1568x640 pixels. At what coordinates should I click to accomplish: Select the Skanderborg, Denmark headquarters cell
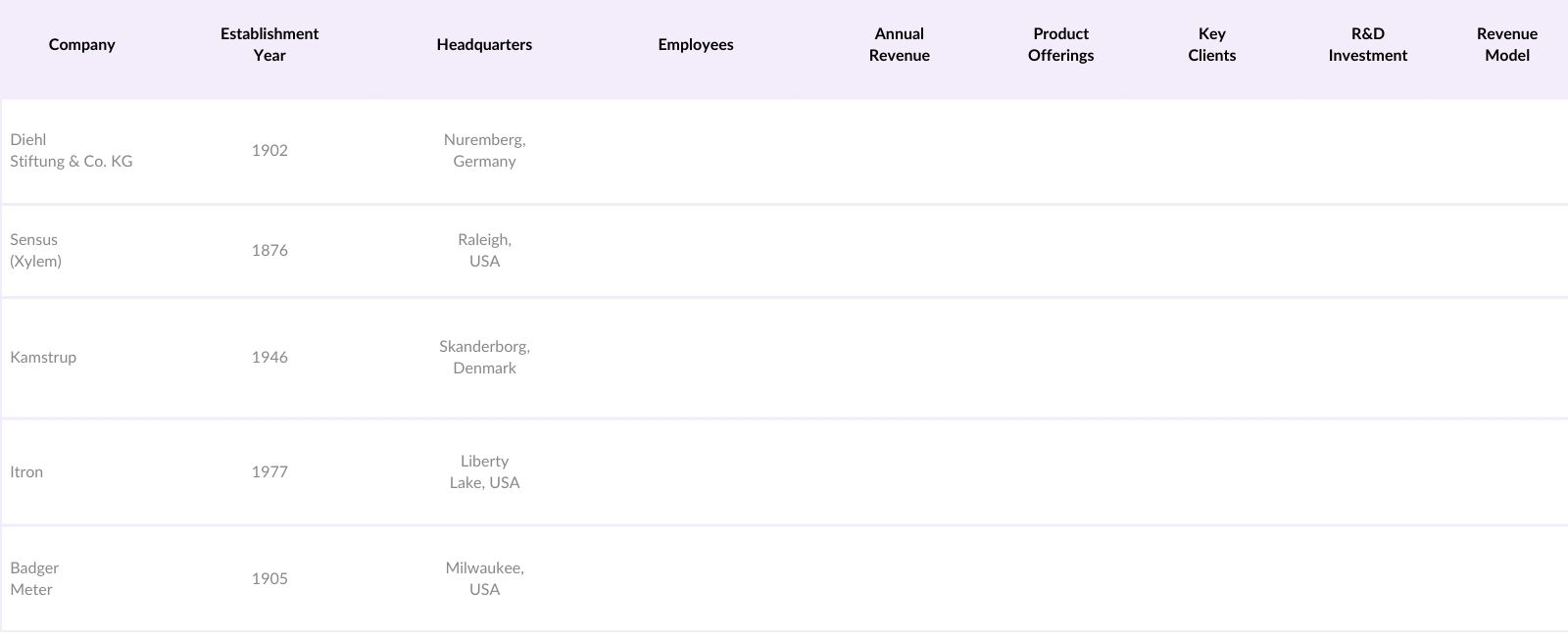coord(484,358)
